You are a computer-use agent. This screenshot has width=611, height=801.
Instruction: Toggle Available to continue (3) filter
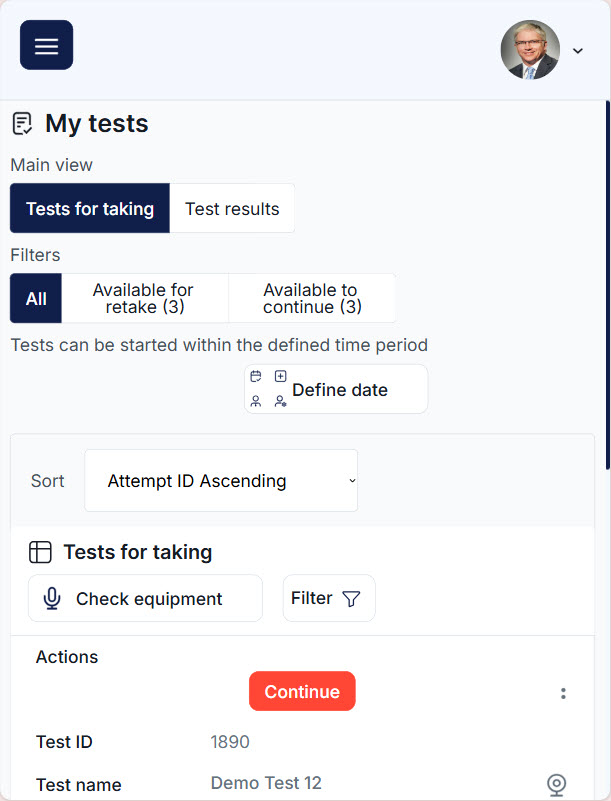pos(312,299)
